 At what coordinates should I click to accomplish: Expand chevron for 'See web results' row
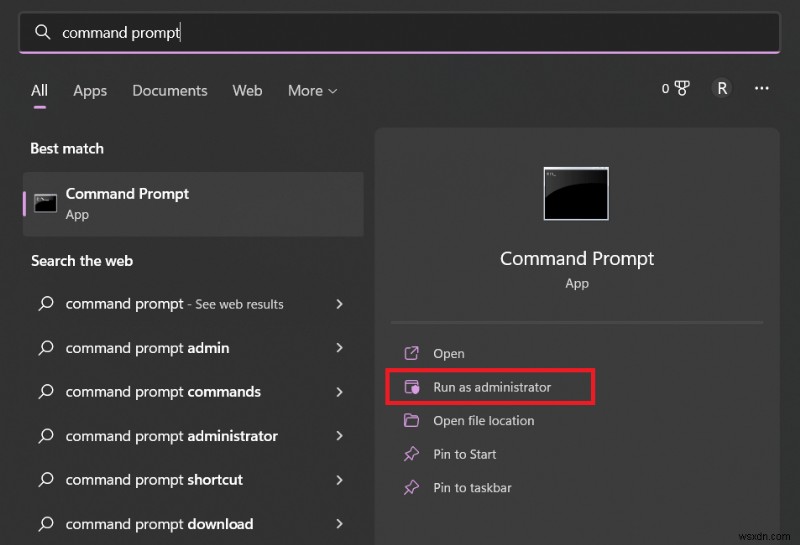click(x=339, y=304)
